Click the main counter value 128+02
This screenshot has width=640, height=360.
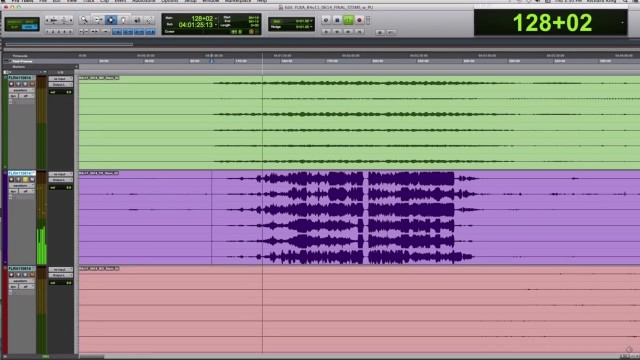[202, 18]
